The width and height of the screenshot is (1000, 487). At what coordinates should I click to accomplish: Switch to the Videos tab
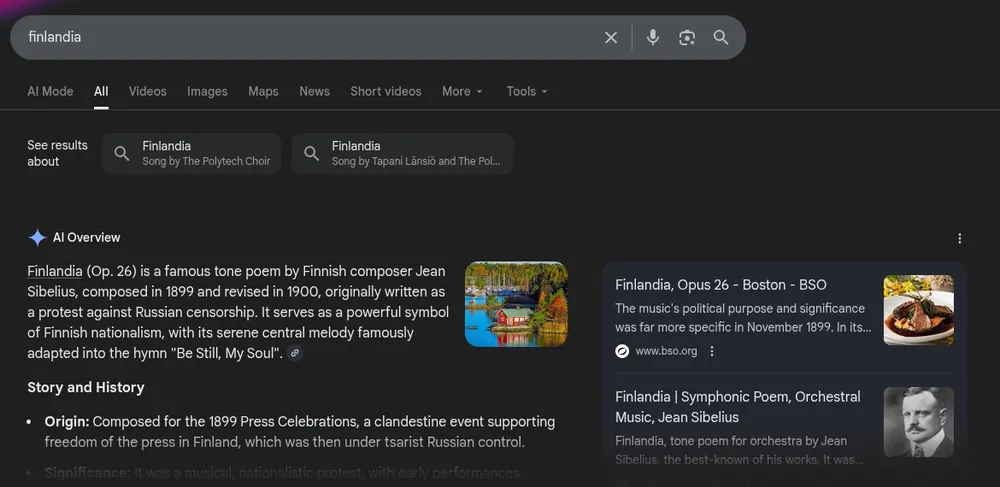147,91
